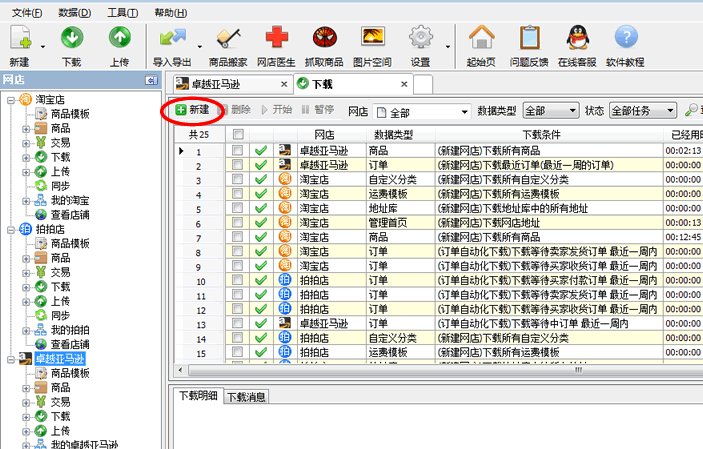Click the 上传 green up-arrow toolbar icon
703x449 pixels.
pos(120,38)
